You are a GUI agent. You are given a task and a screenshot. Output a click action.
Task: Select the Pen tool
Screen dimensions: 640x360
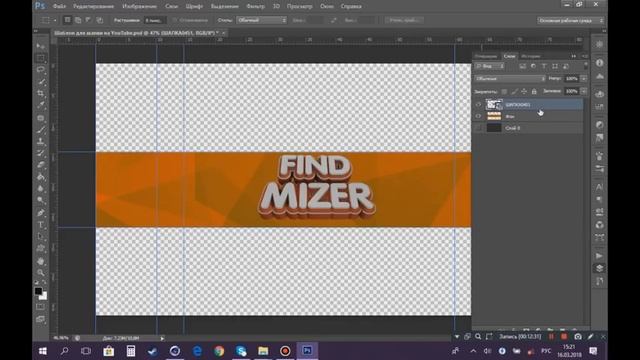click(x=40, y=213)
